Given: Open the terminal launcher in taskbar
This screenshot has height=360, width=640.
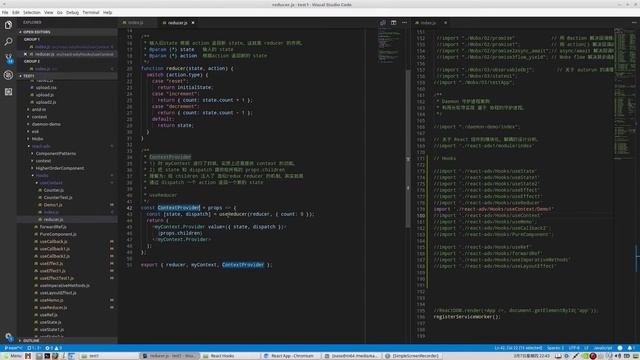Looking at the screenshot, I should 47,356.
